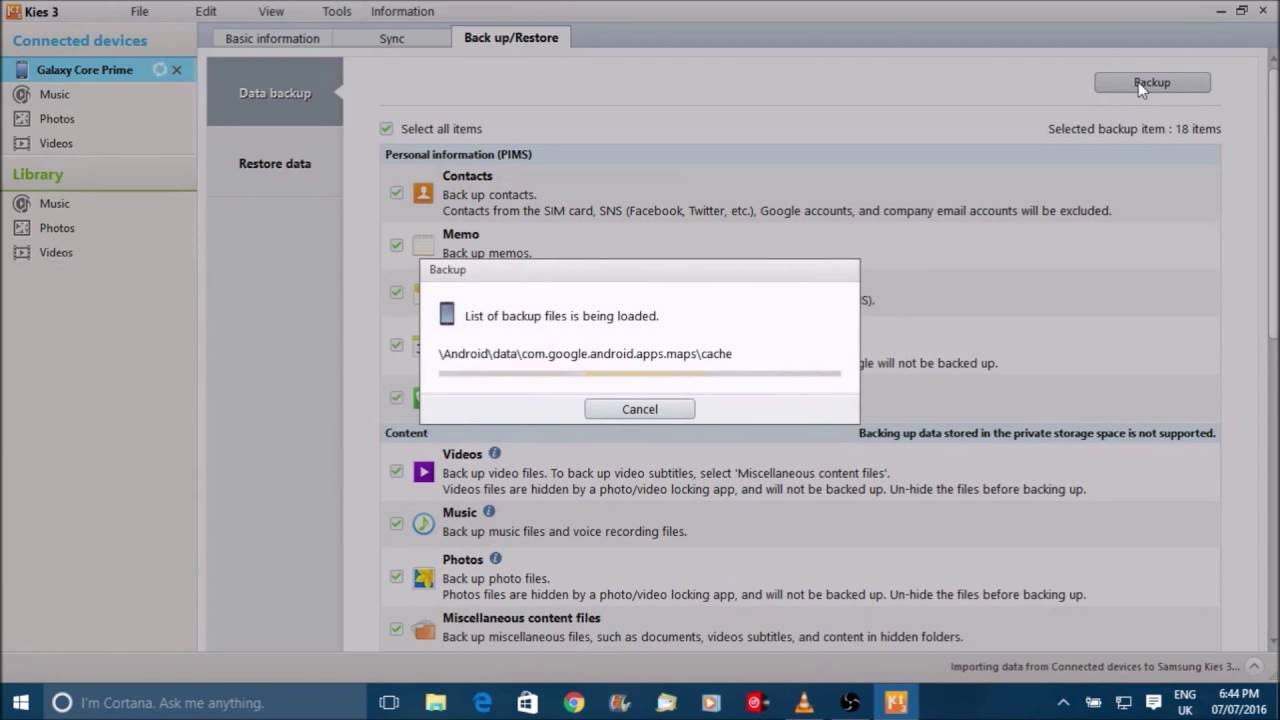Open the Information menu
This screenshot has width=1280, height=720.
tap(402, 11)
